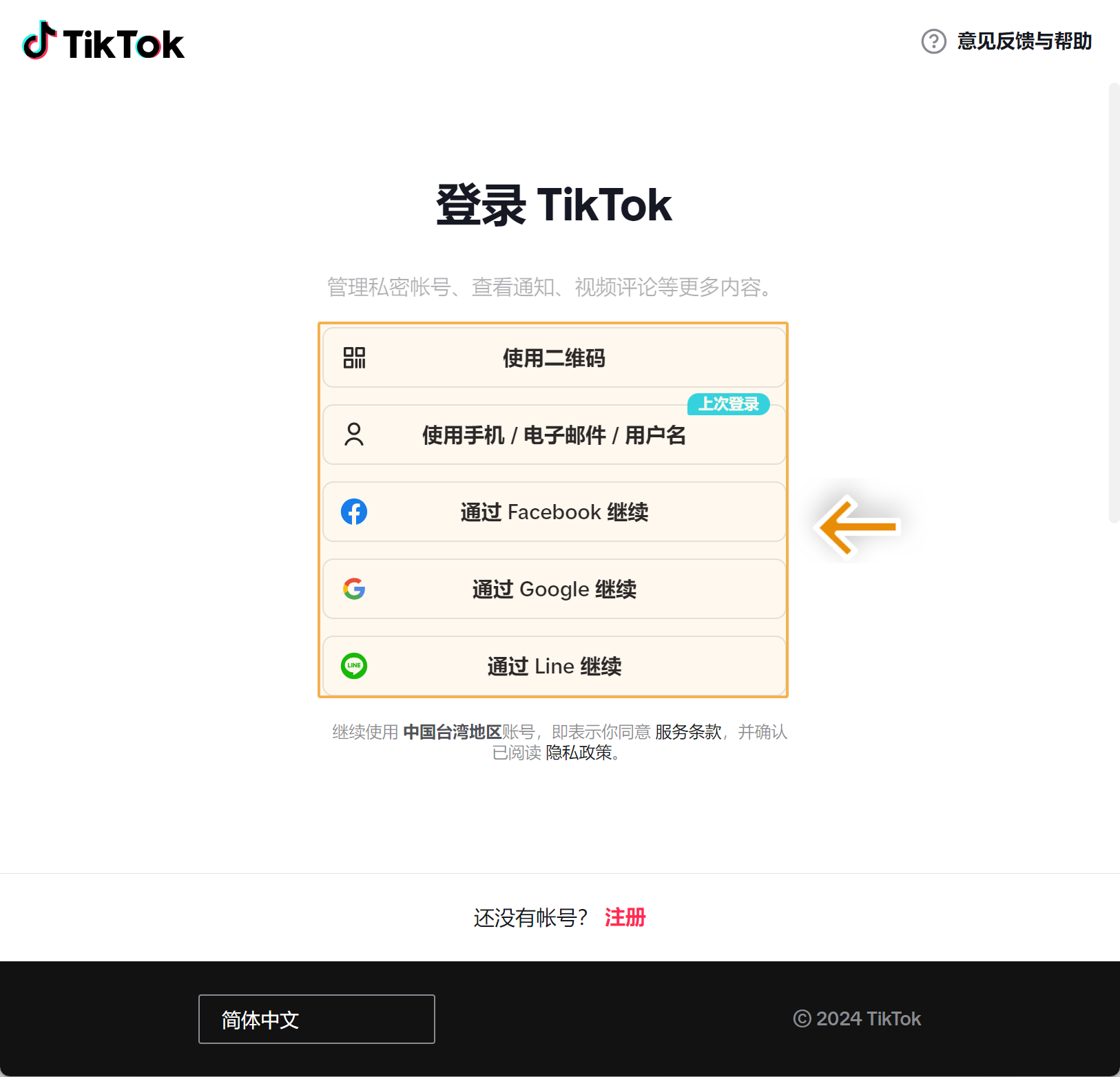Open the 简体中文 language dropdown
This screenshot has height=1077, width=1120.
(317, 1019)
